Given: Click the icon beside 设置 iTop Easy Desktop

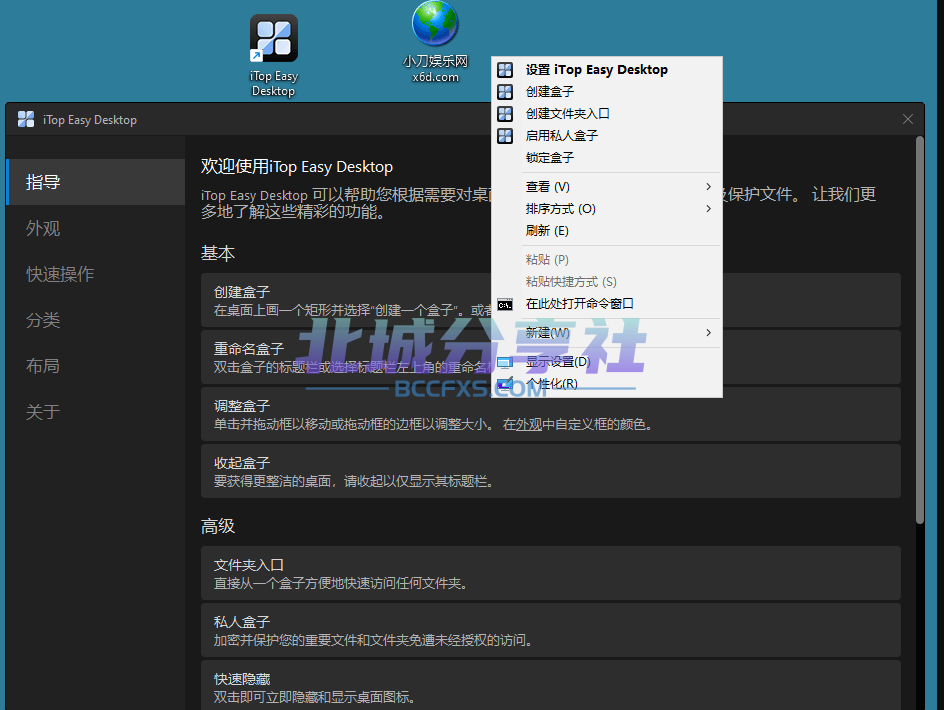Looking at the screenshot, I should click(505, 70).
